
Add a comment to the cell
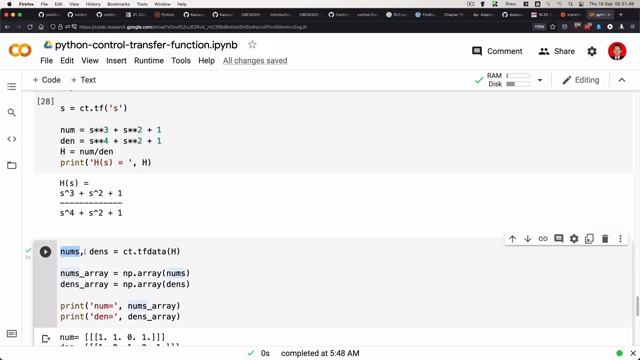tap(558, 239)
